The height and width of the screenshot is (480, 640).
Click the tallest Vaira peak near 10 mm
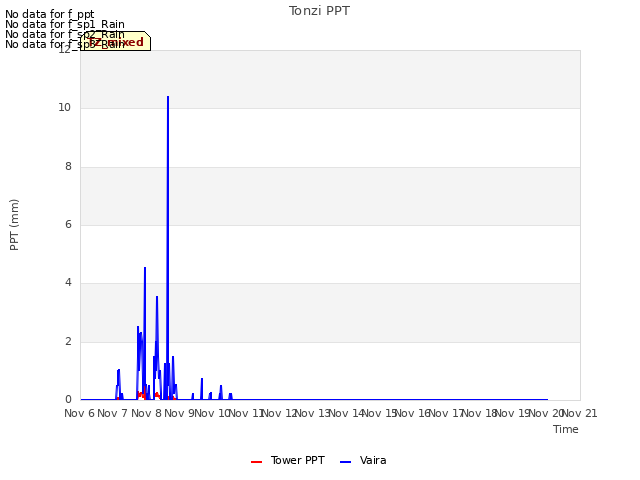click(168, 97)
